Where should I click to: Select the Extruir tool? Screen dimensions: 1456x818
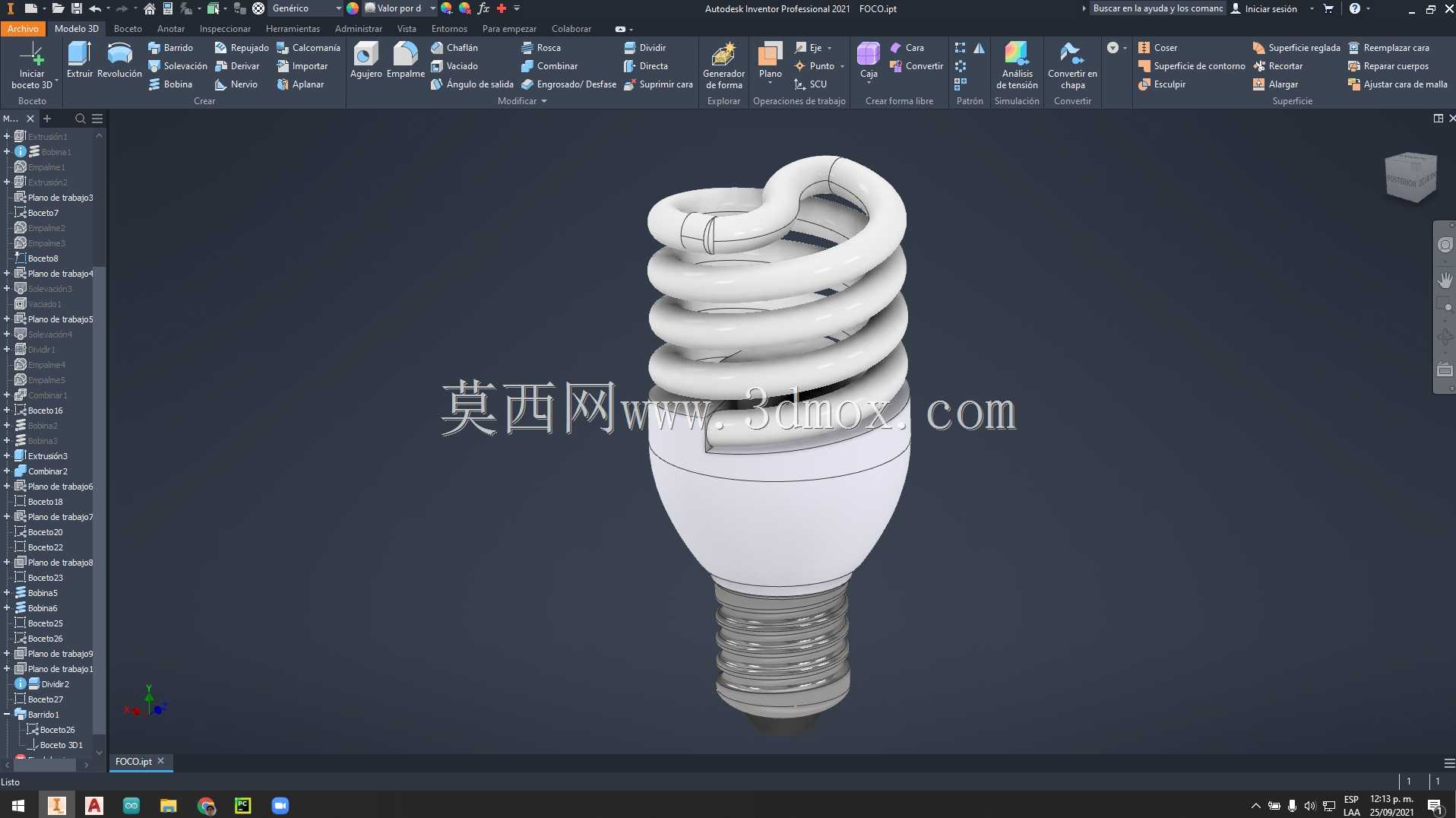pyautogui.click(x=79, y=60)
